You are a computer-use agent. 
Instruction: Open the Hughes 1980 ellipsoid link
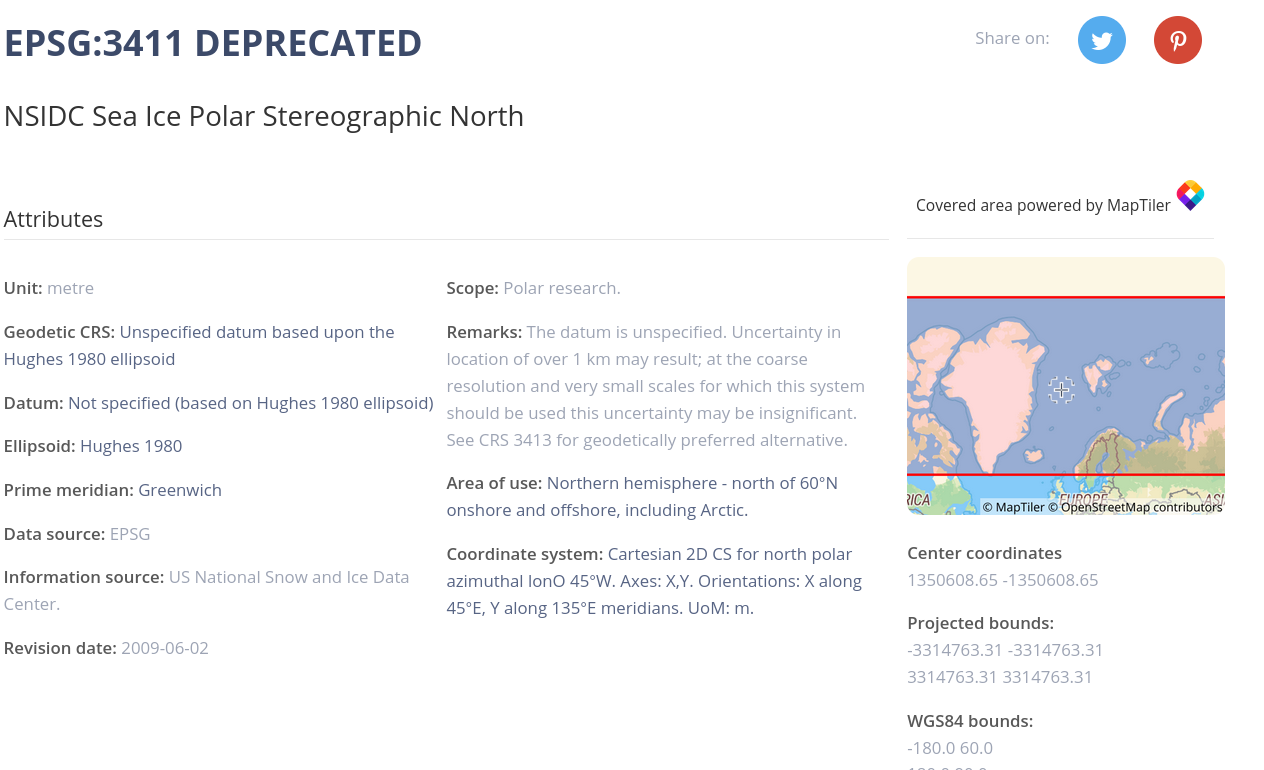point(130,445)
